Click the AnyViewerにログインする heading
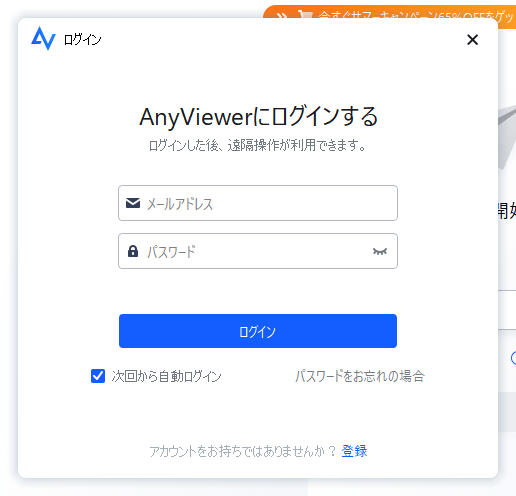Image resolution: width=516 pixels, height=496 pixels. point(259,117)
